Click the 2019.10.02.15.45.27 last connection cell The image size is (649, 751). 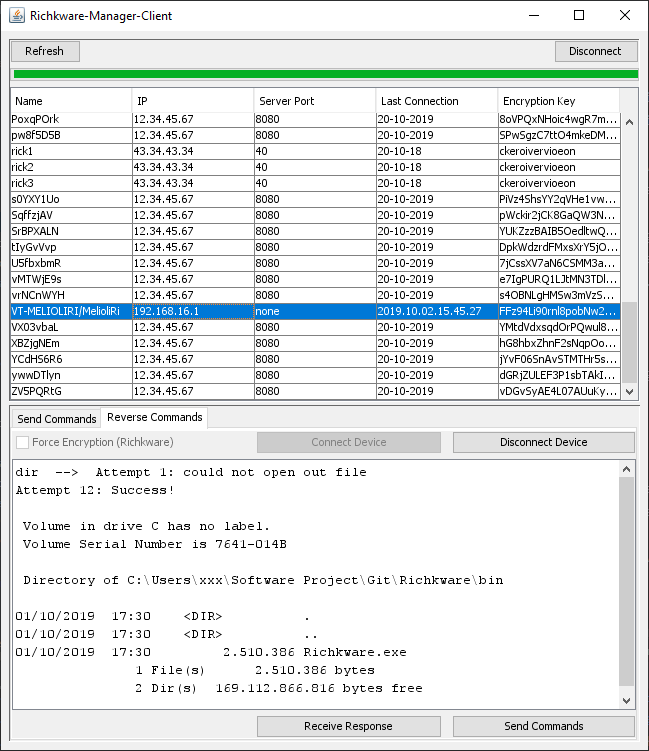pos(437,311)
